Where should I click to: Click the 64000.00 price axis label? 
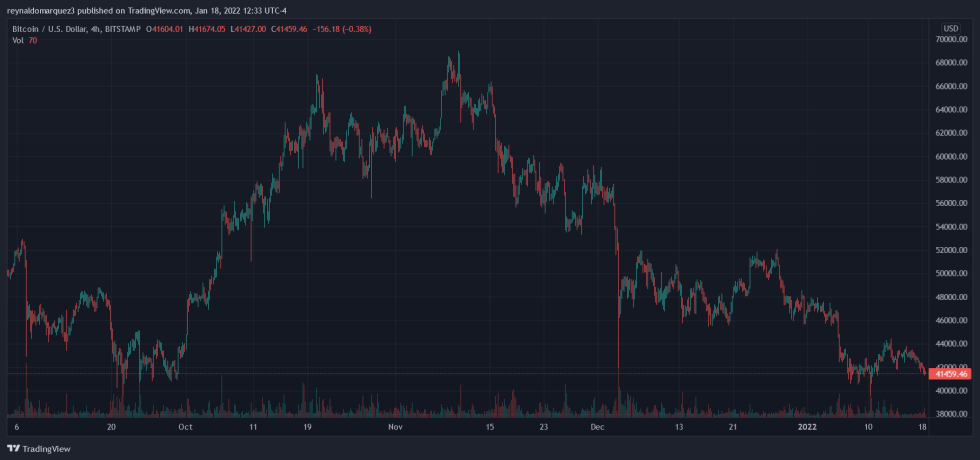click(950, 110)
